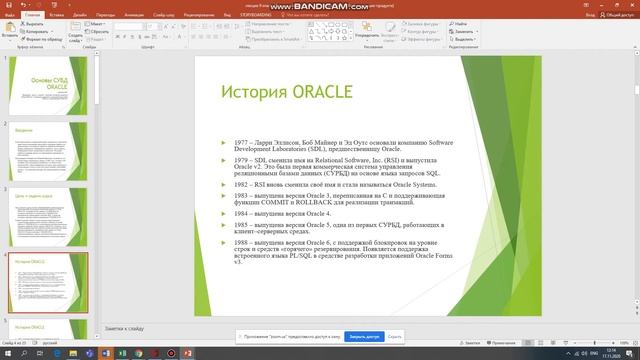
Task: Open the font size combo box
Action: point(152,27)
